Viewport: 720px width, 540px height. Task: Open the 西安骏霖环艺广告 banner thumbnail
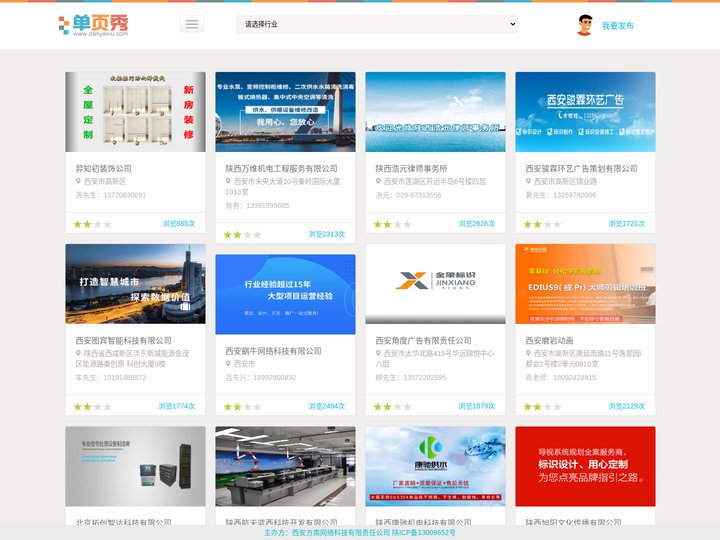(585, 112)
